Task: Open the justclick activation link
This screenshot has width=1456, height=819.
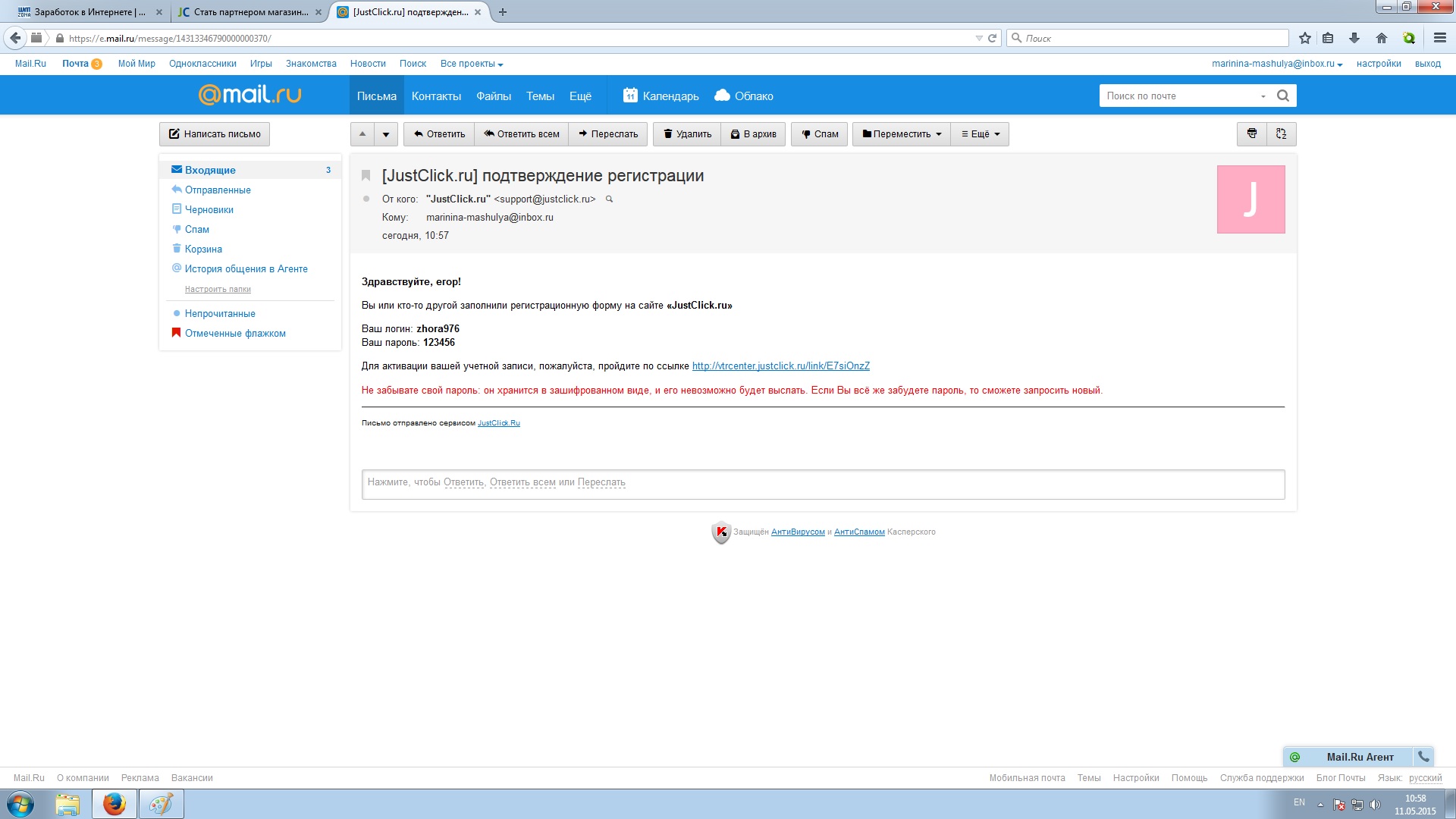Action: pos(780,366)
